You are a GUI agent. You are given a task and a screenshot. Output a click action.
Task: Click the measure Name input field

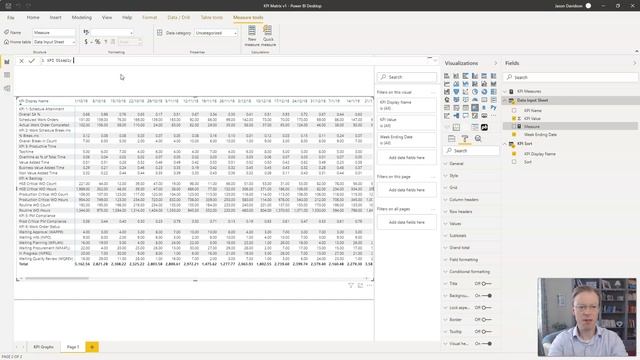point(54,32)
